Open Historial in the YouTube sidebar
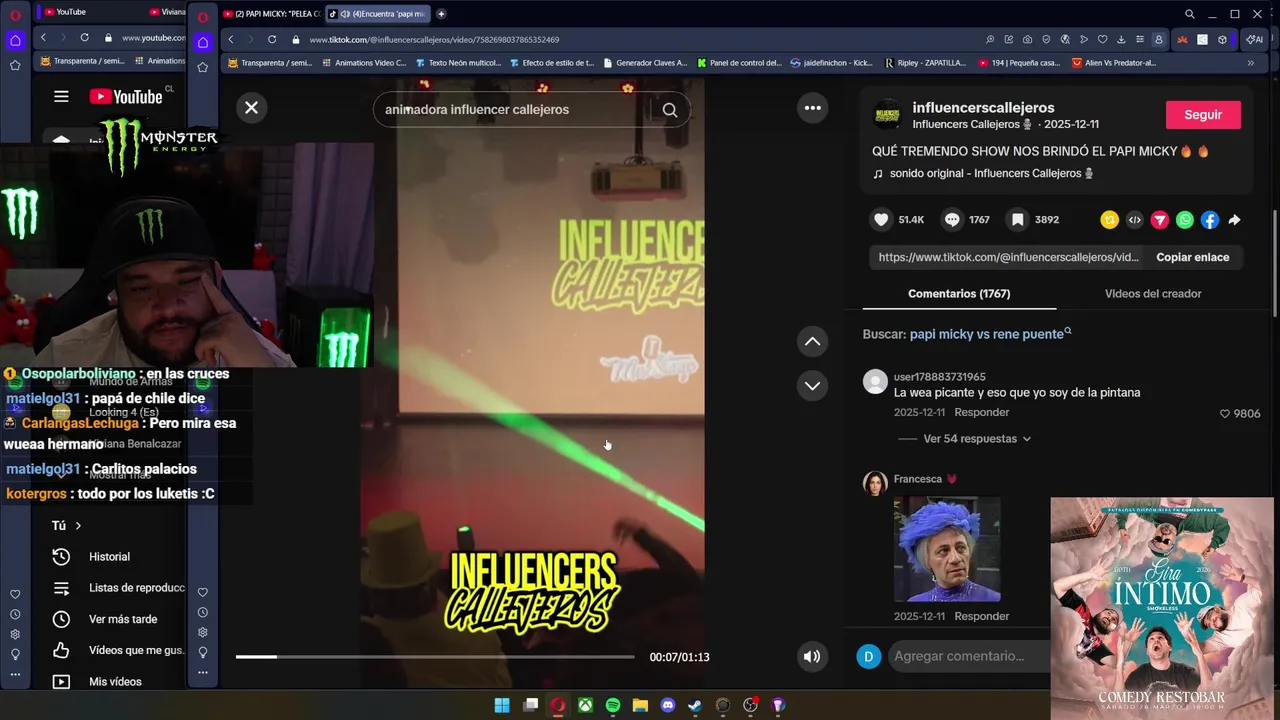This screenshot has height=720, width=1280. (x=109, y=557)
